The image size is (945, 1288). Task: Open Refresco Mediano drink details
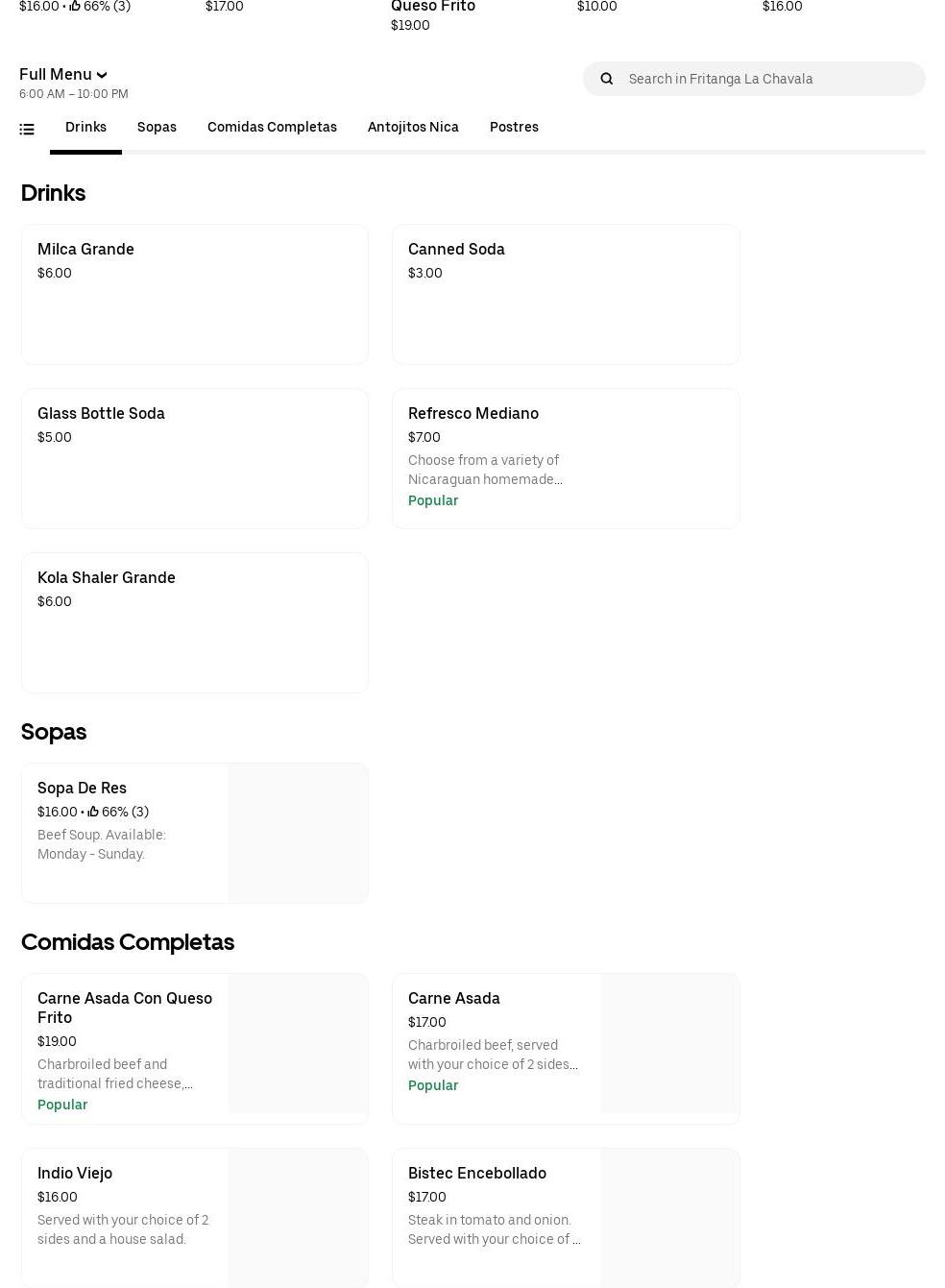(565, 458)
